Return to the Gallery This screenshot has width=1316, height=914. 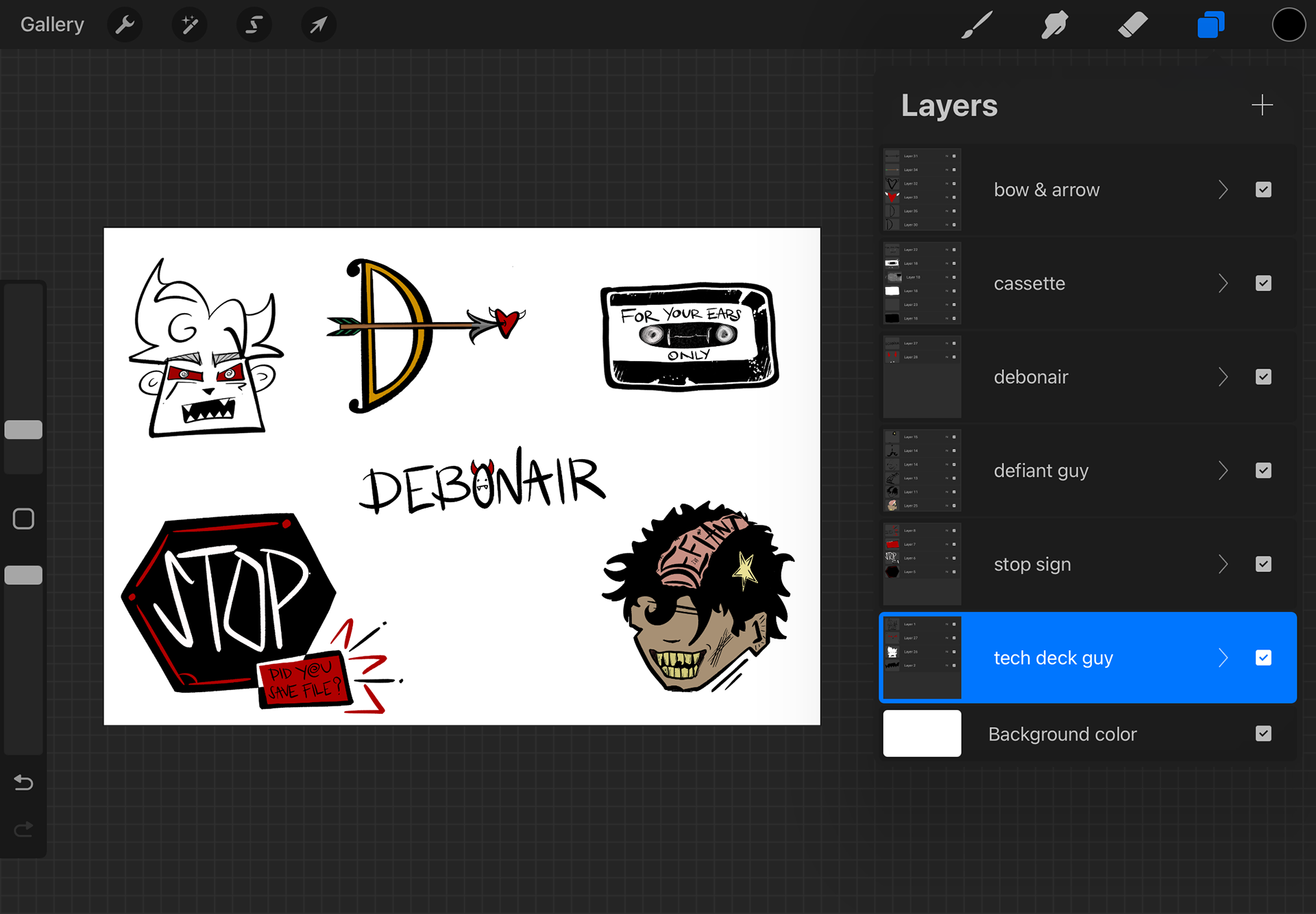[52, 25]
